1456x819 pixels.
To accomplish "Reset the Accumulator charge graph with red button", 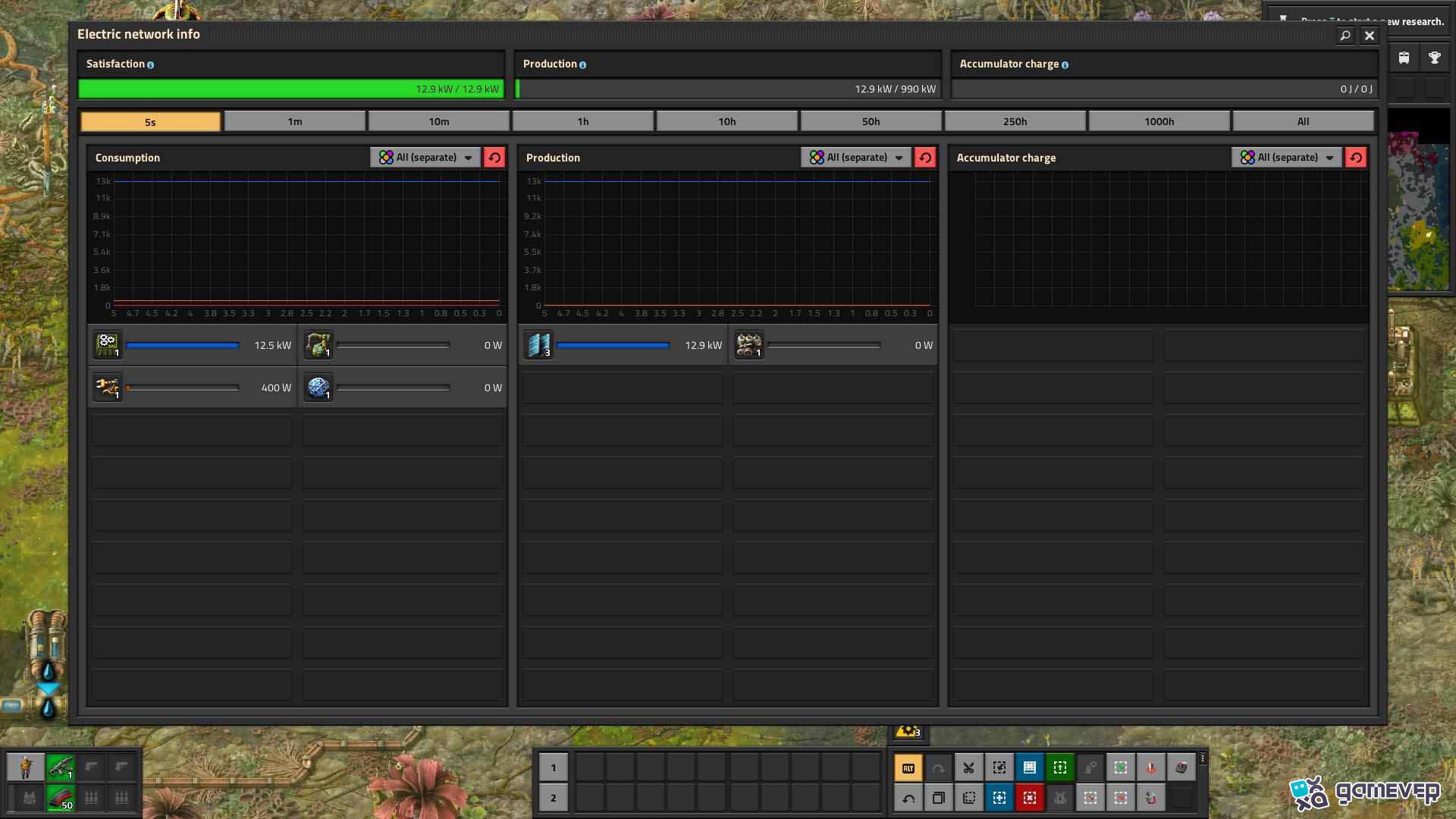I will click(1356, 157).
